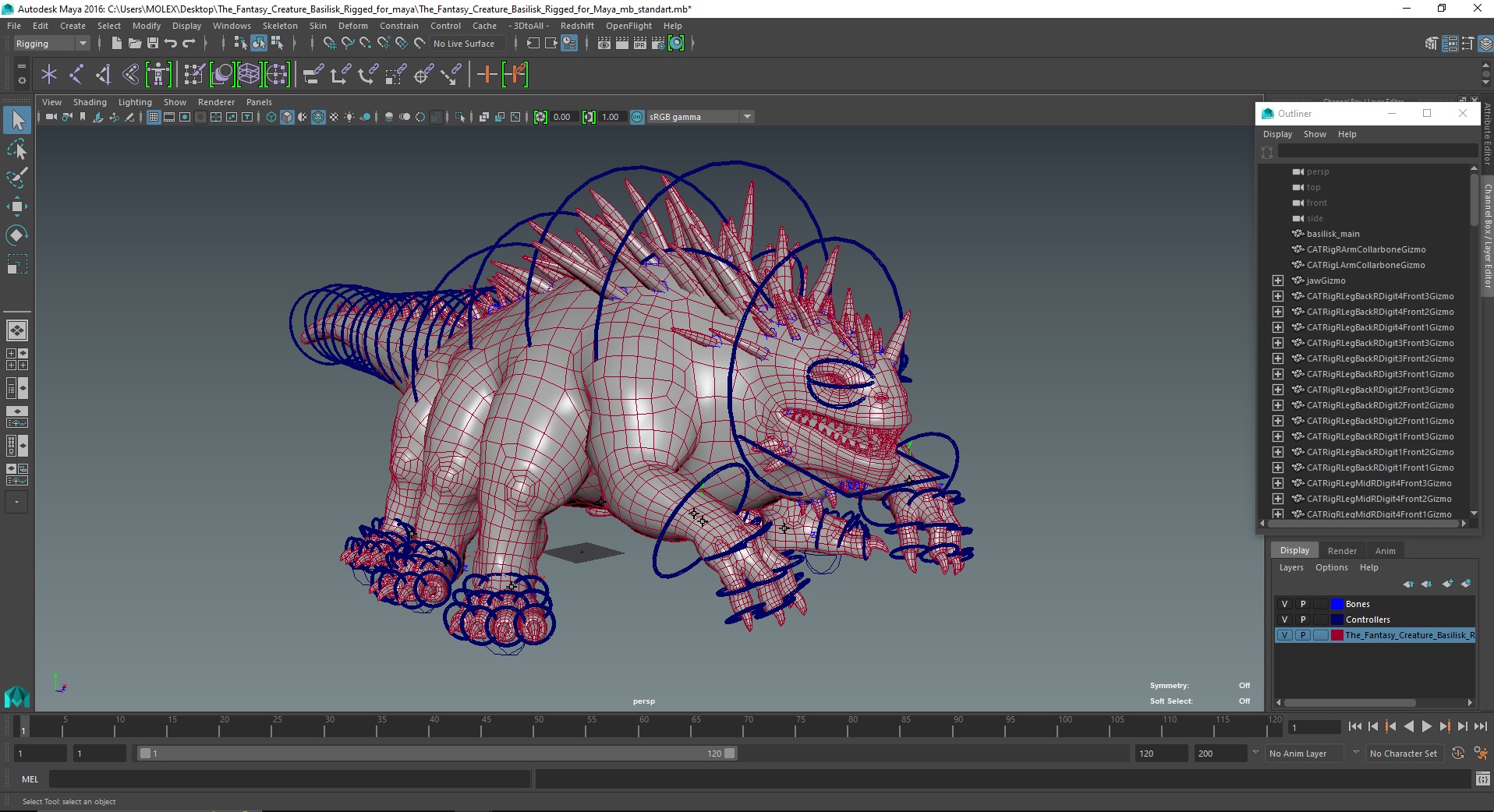Click the move layer up icon
1494x812 pixels.
[x=1408, y=584]
